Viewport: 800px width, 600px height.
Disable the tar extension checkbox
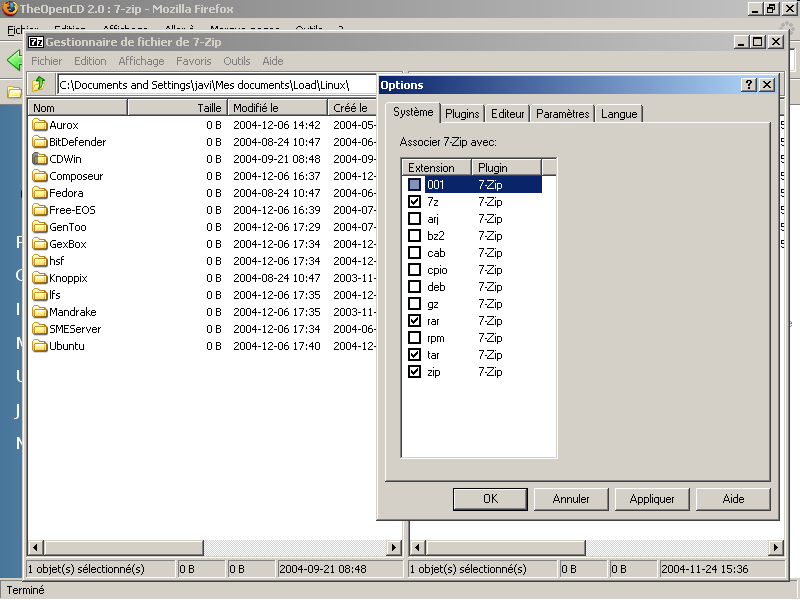[414, 355]
